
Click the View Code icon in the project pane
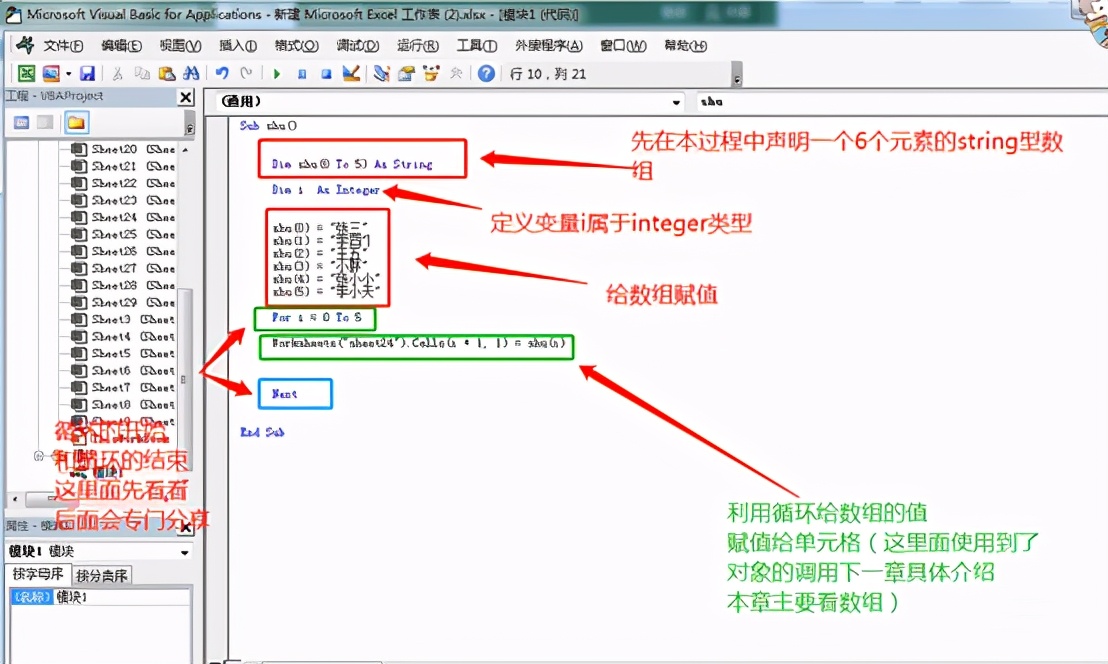pyautogui.click(x=22, y=123)
